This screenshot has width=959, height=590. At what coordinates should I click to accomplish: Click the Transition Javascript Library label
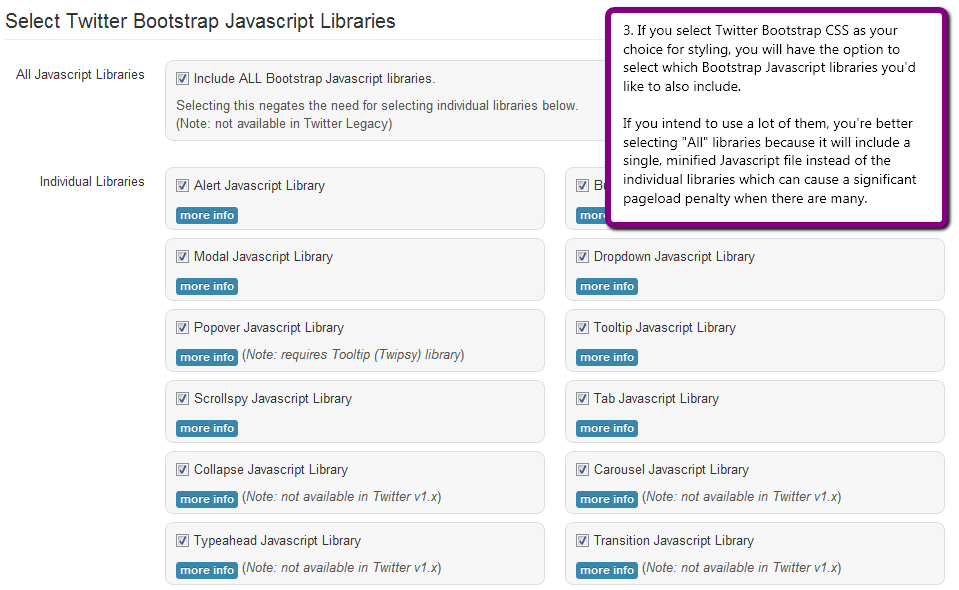[673, 540]
